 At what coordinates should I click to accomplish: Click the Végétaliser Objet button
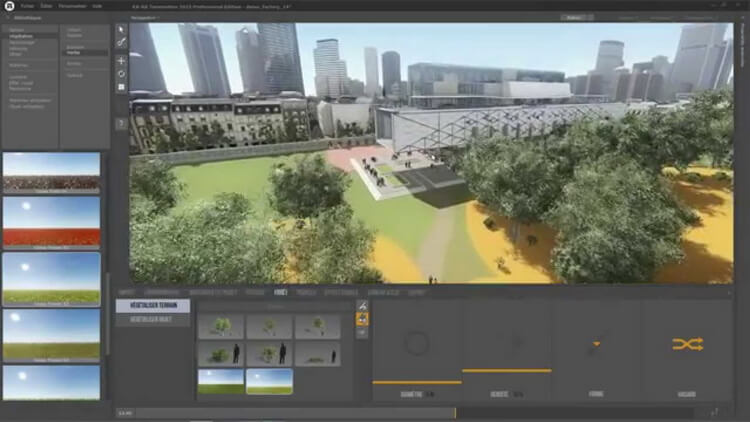coord(152,320)
